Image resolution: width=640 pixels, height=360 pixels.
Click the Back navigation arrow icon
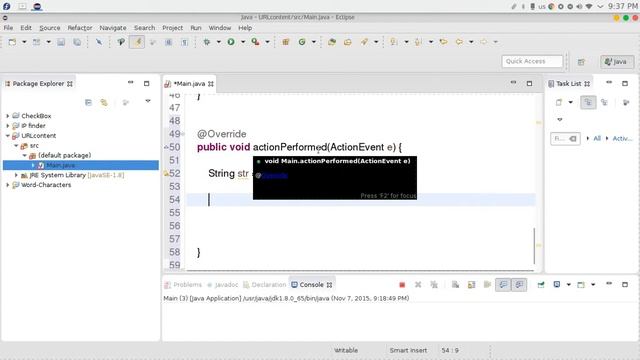pos(459,42)
